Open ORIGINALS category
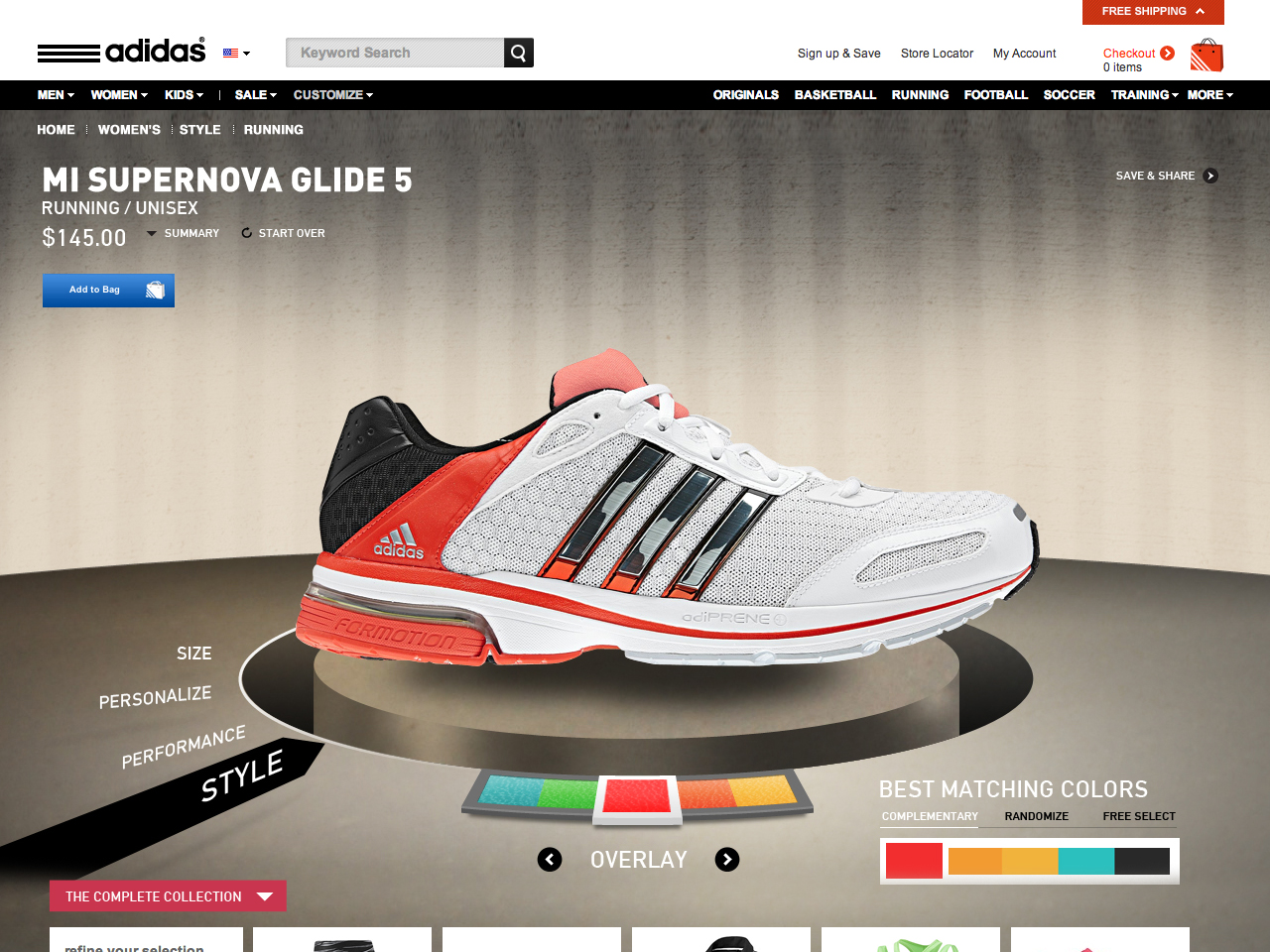The image size is (1270, 952). coord(746,95)
